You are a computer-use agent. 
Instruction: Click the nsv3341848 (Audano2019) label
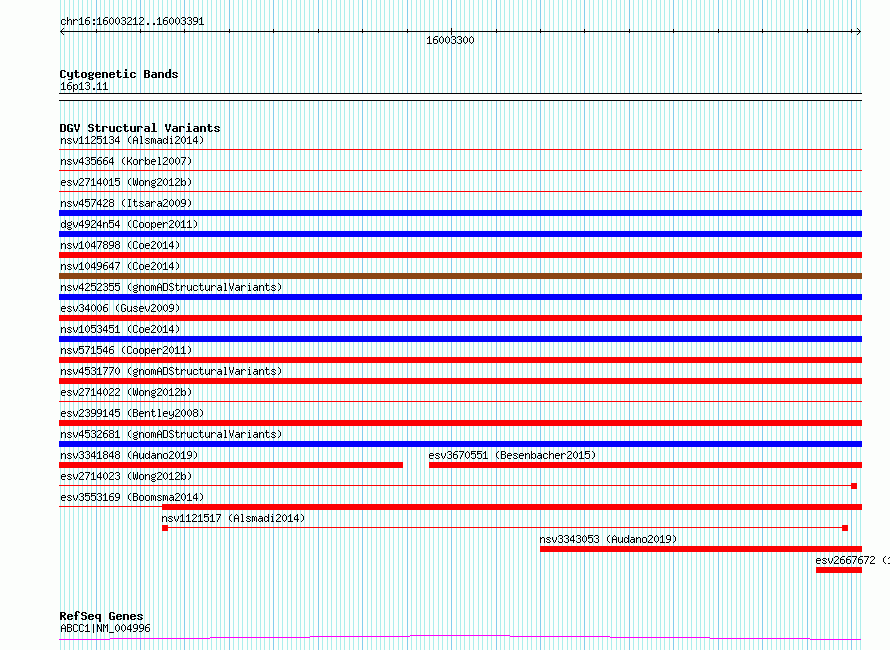pyautogui.click(x=129, y=455)
